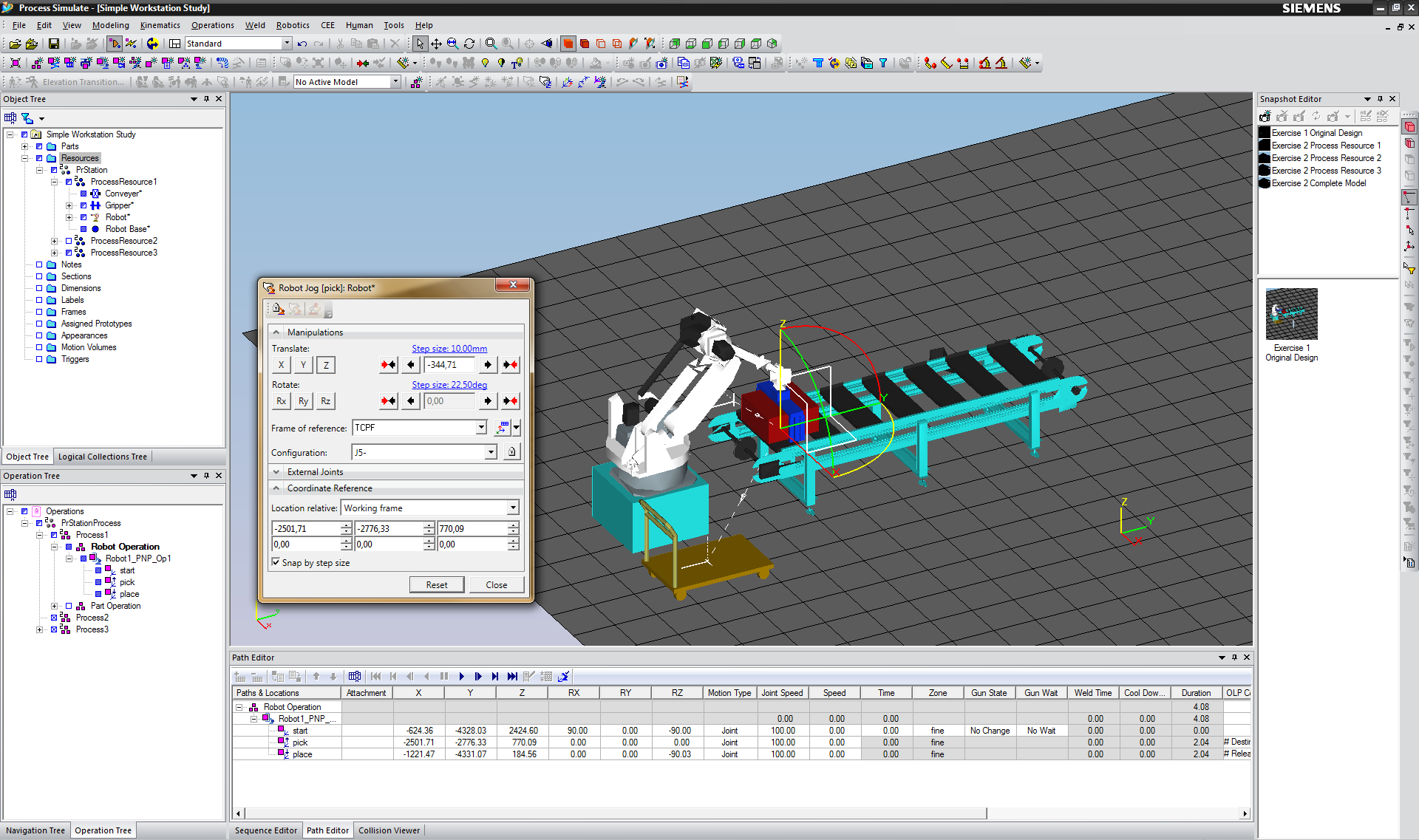This screenshot has width=1419, height=840.
Task: Toggle Snap by step size checkbox
Action: (276, 562)
